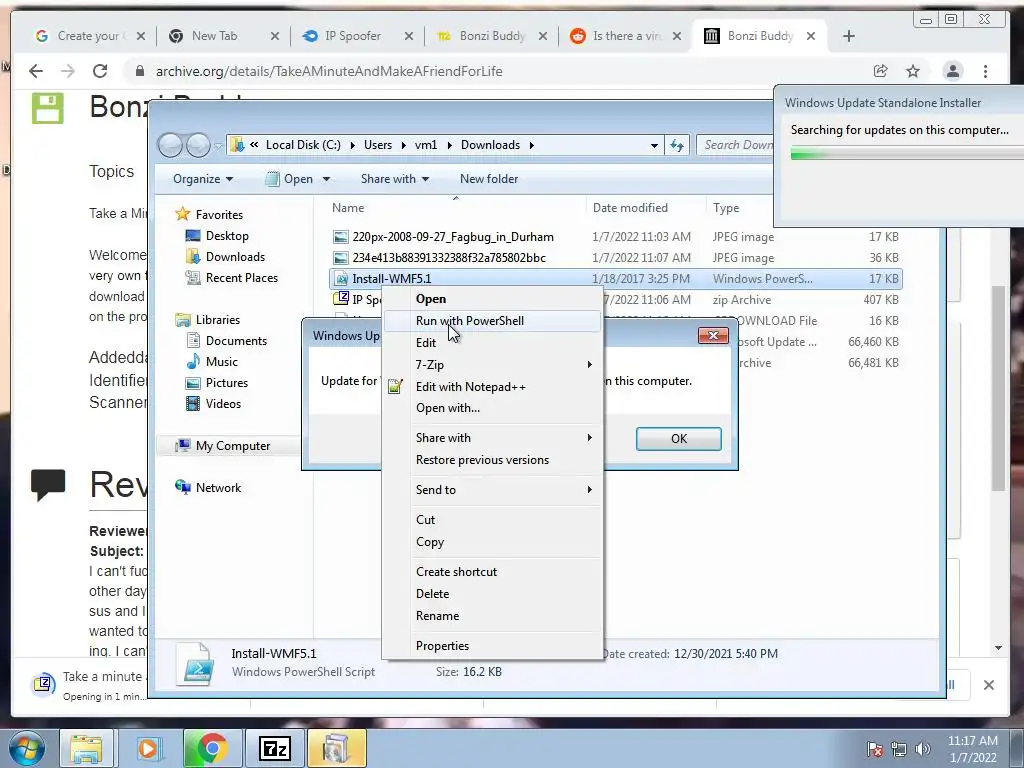Viewport: 1024px width, 768px height.
Task: Choose Run with PowerShell
Action: pos(491,321)
